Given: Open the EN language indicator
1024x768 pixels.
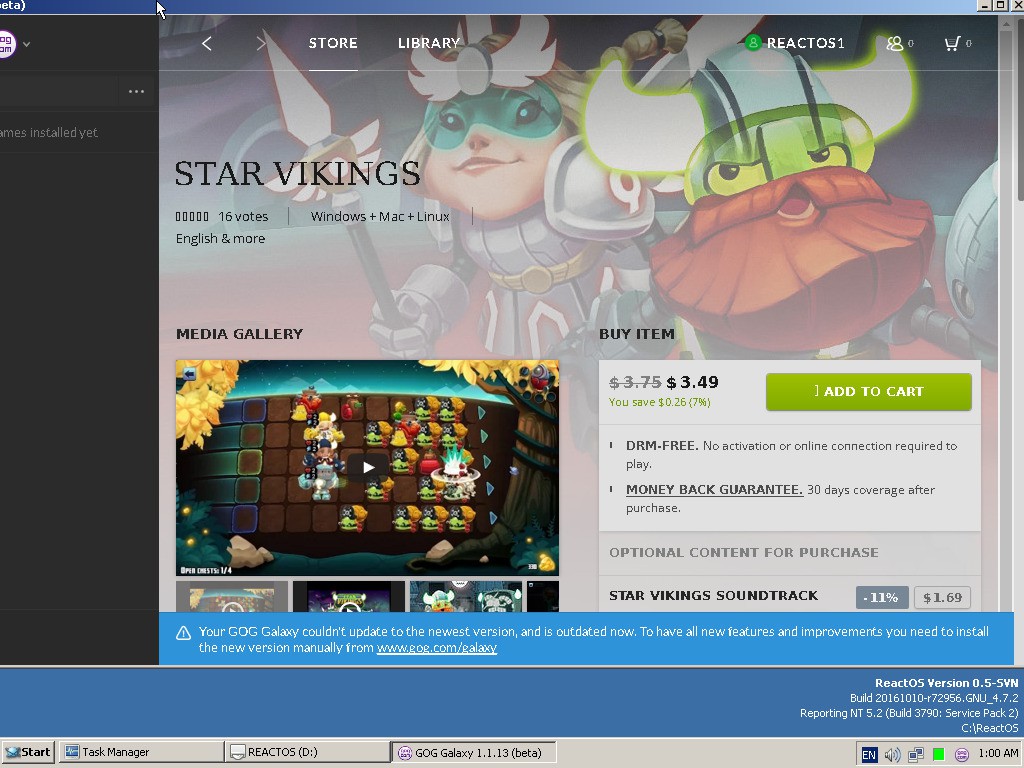Looking at the screenshot, I should tap(869, 754).
